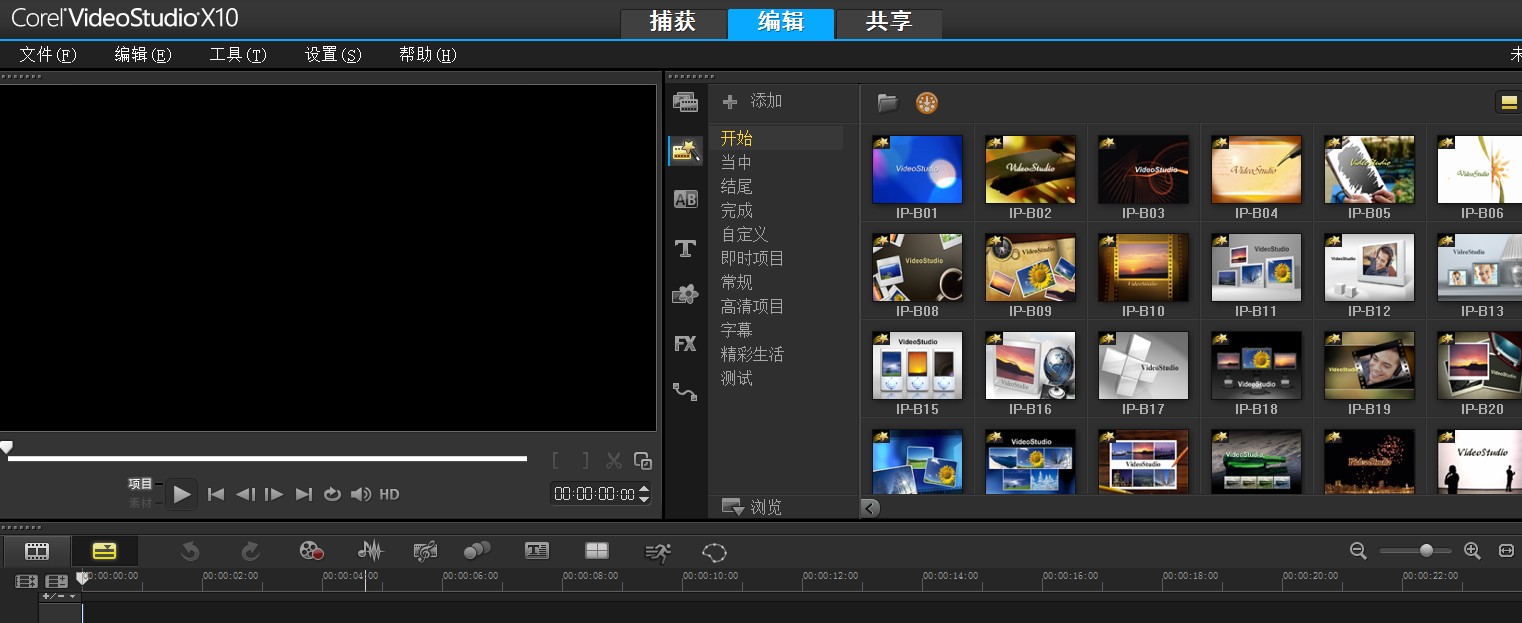Open the 设置(S) menu
1522x623 pixels.
pos(333,55)
